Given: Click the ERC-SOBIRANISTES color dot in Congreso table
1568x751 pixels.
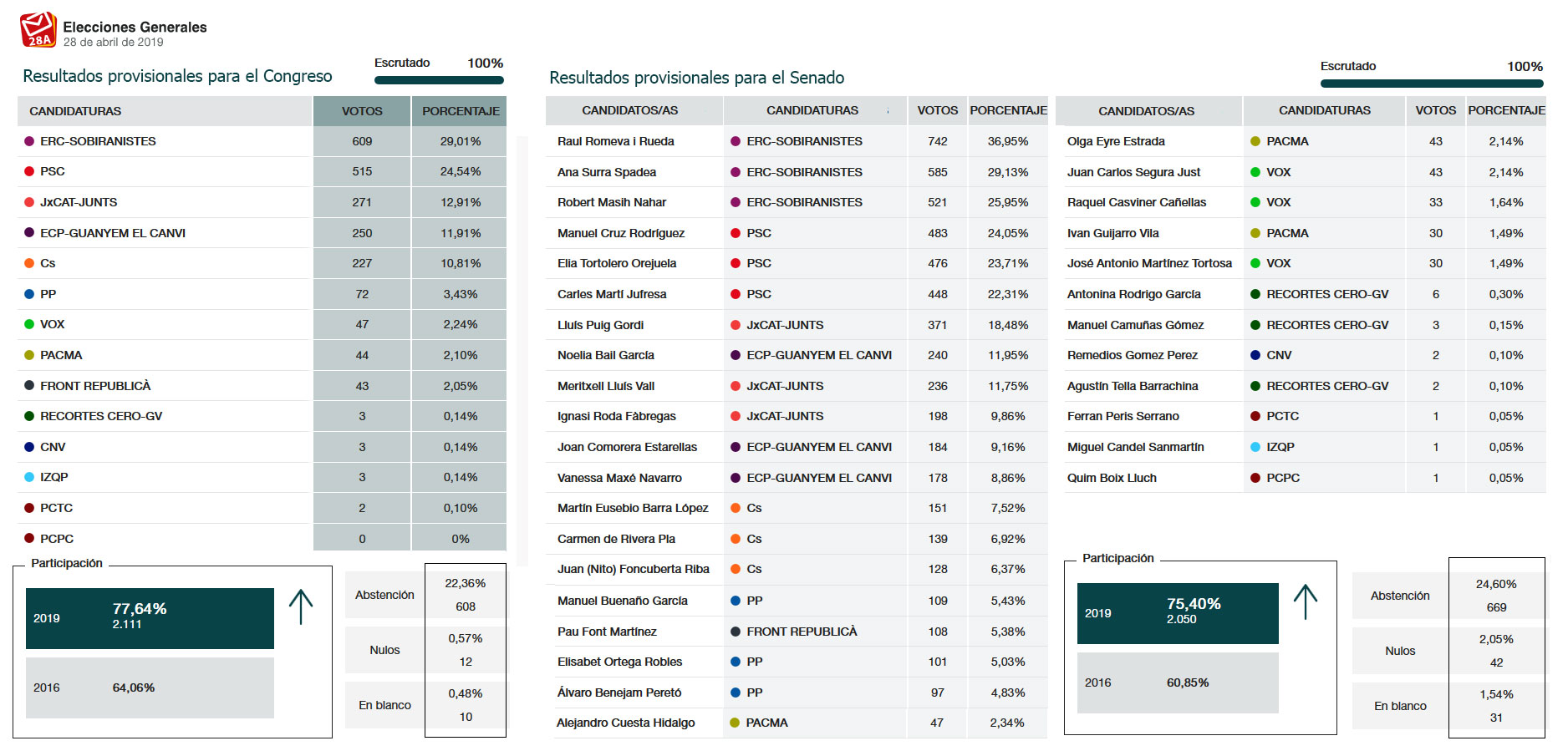Looking at the screenshot, I should click(29, 141).
